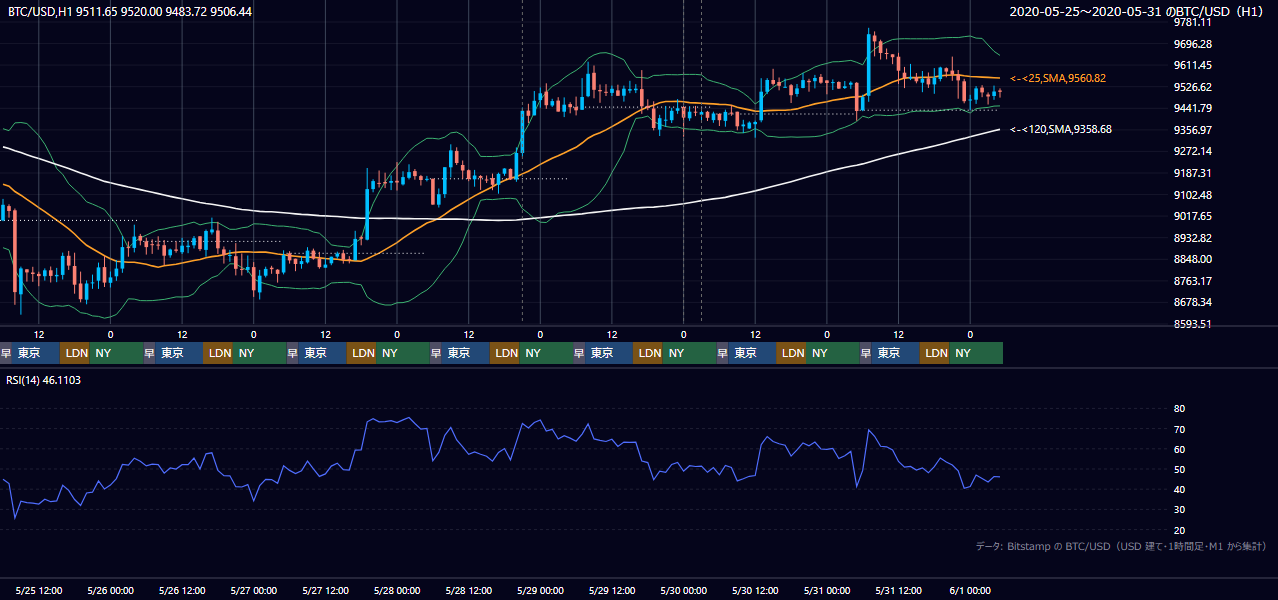This screenshot has width=1278, height=600.
Task: Click the 5/29 12:00 date label
Action: click(x=612, y=590)
